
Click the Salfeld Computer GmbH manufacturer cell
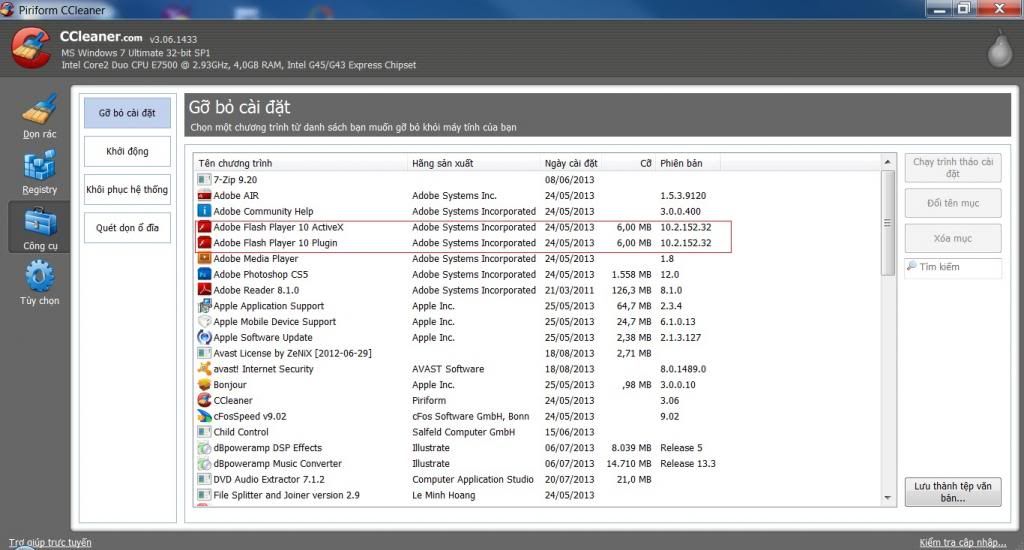coord(463,432)
